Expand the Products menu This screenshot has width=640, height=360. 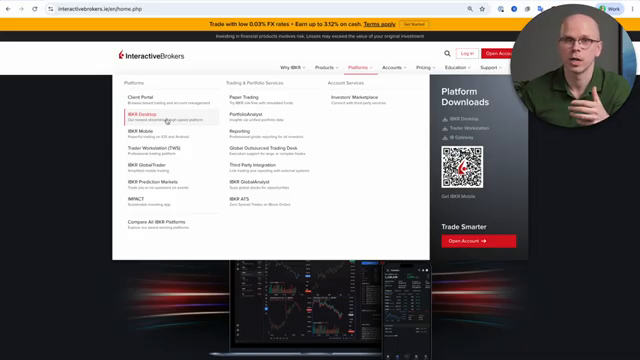tap(327, 68)
